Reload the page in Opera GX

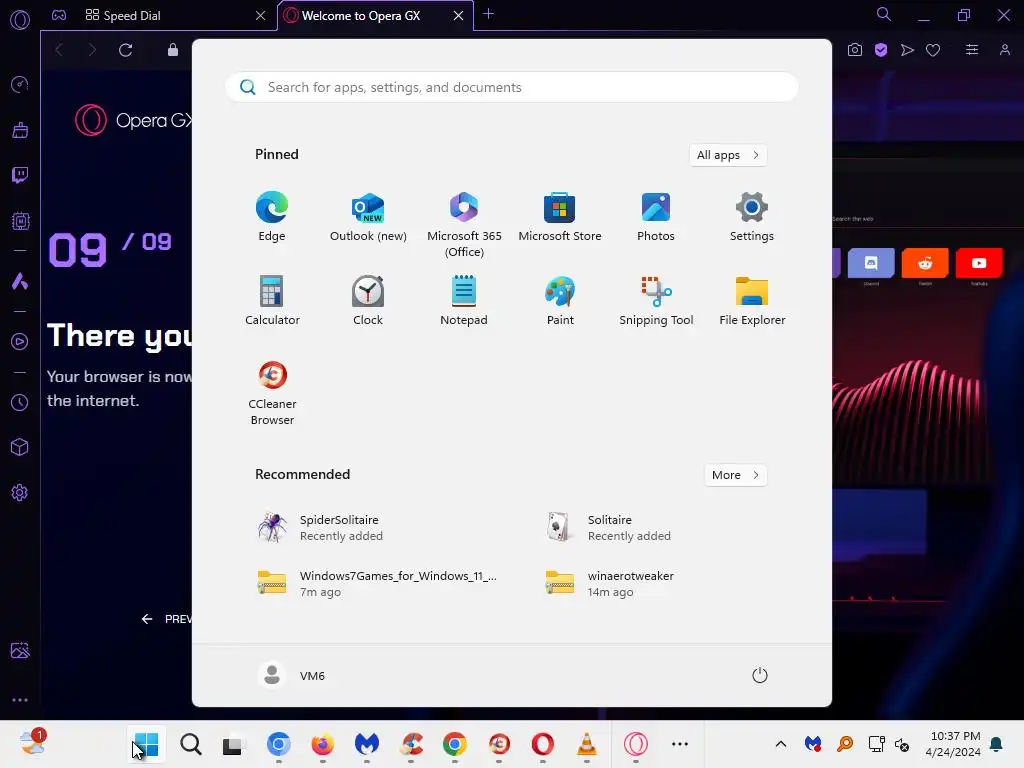click(x=125, y=50)
